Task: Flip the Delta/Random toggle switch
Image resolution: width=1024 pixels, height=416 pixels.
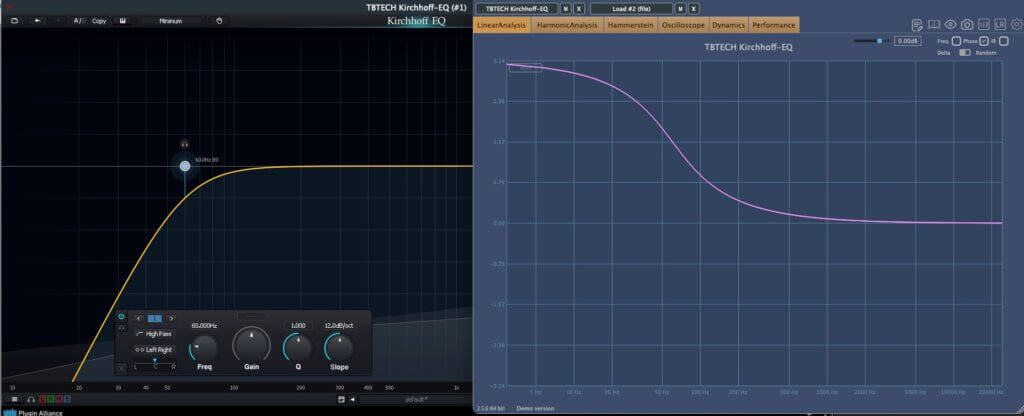Action: [x=964, y=52]
